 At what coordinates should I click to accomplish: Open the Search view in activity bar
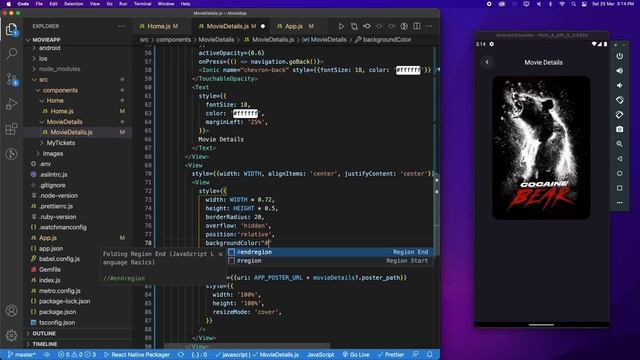[11, 53]
